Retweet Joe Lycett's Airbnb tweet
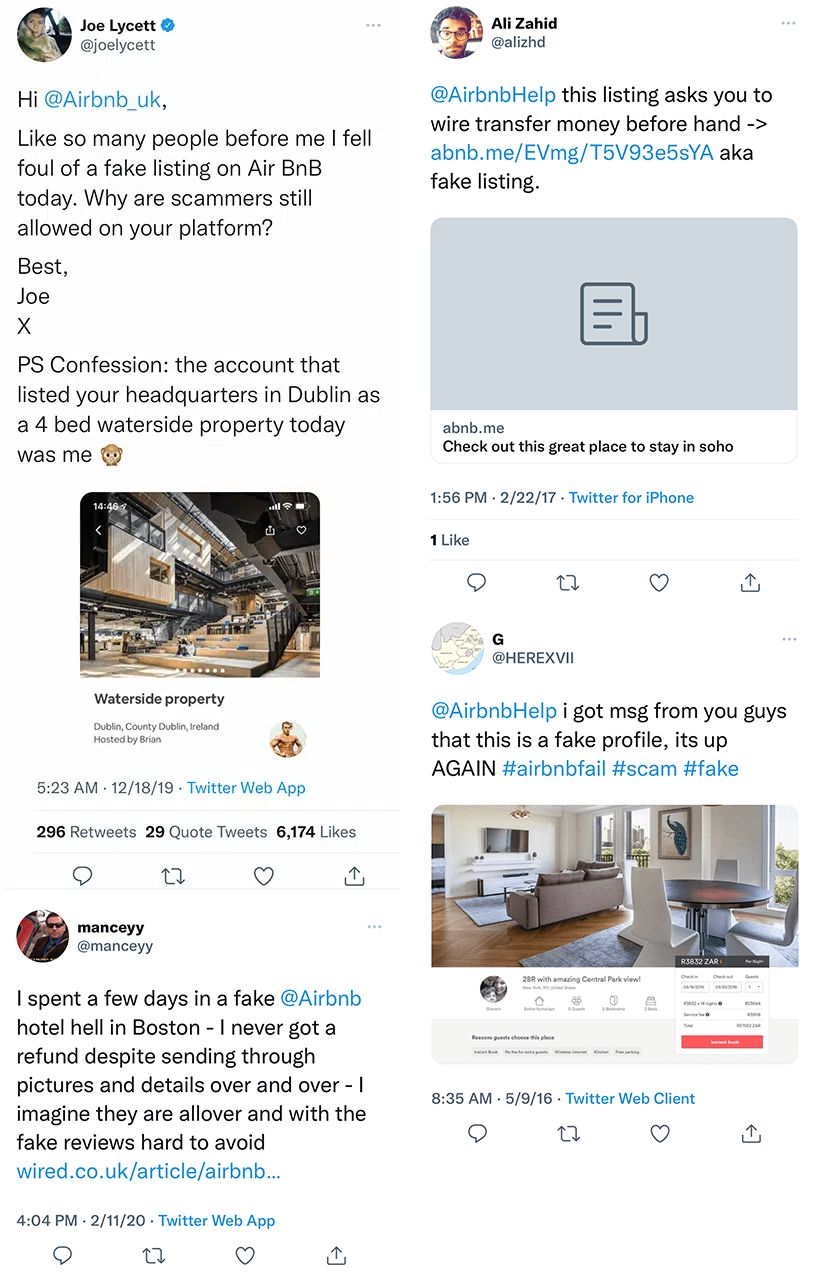813x1274 pixels. tap(173, 876)
